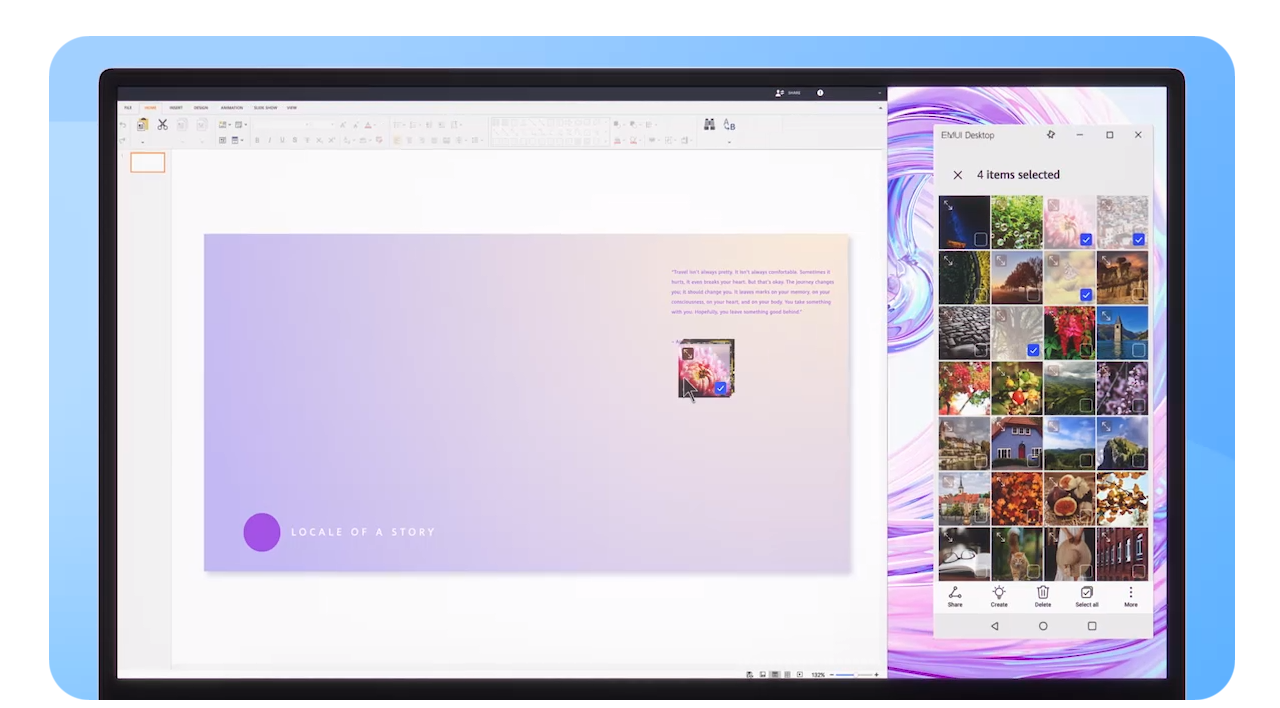Select the church tower lake photo checkbox
This screenshot has width=1280, height=708.
(1138, 350)
